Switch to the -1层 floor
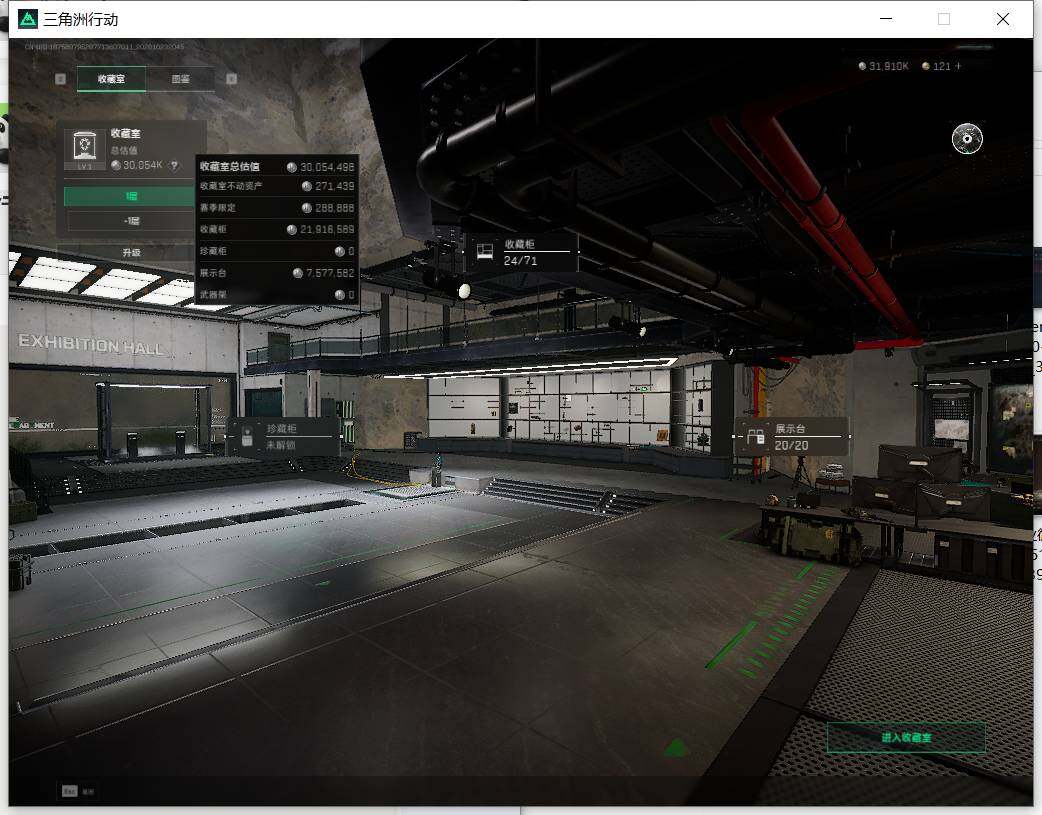1042x815 pixels. (x=130, y=221)
